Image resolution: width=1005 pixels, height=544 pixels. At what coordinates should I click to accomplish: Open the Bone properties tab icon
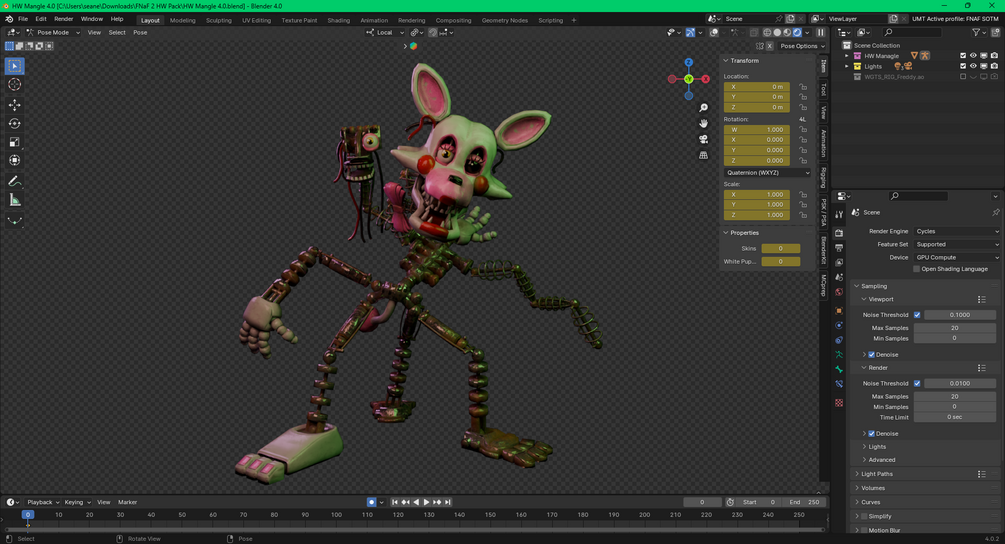pyautogui.click(x=839, y=369)
